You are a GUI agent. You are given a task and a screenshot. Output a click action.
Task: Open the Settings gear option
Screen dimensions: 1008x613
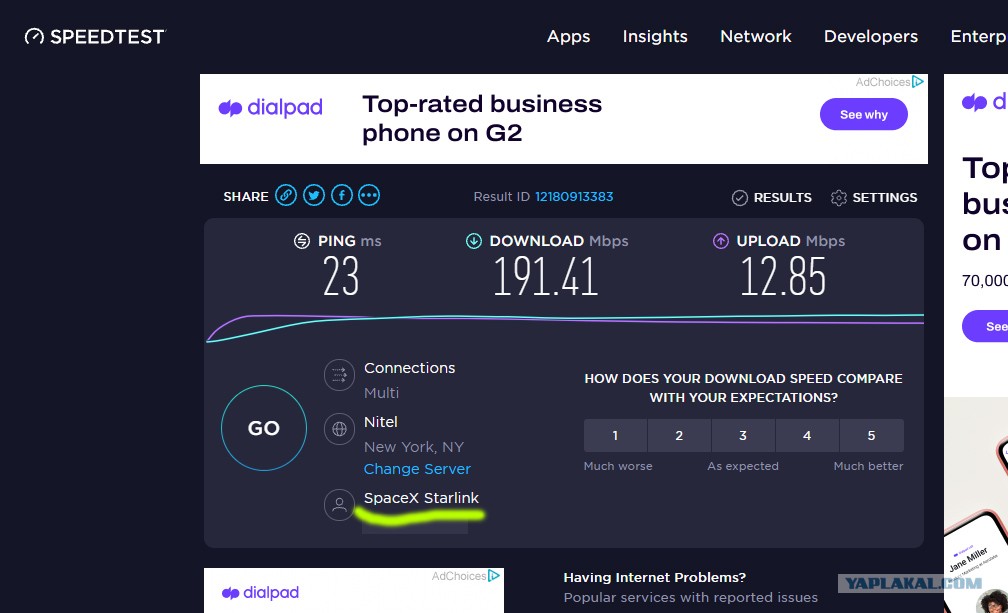click(x=874, y=197)
